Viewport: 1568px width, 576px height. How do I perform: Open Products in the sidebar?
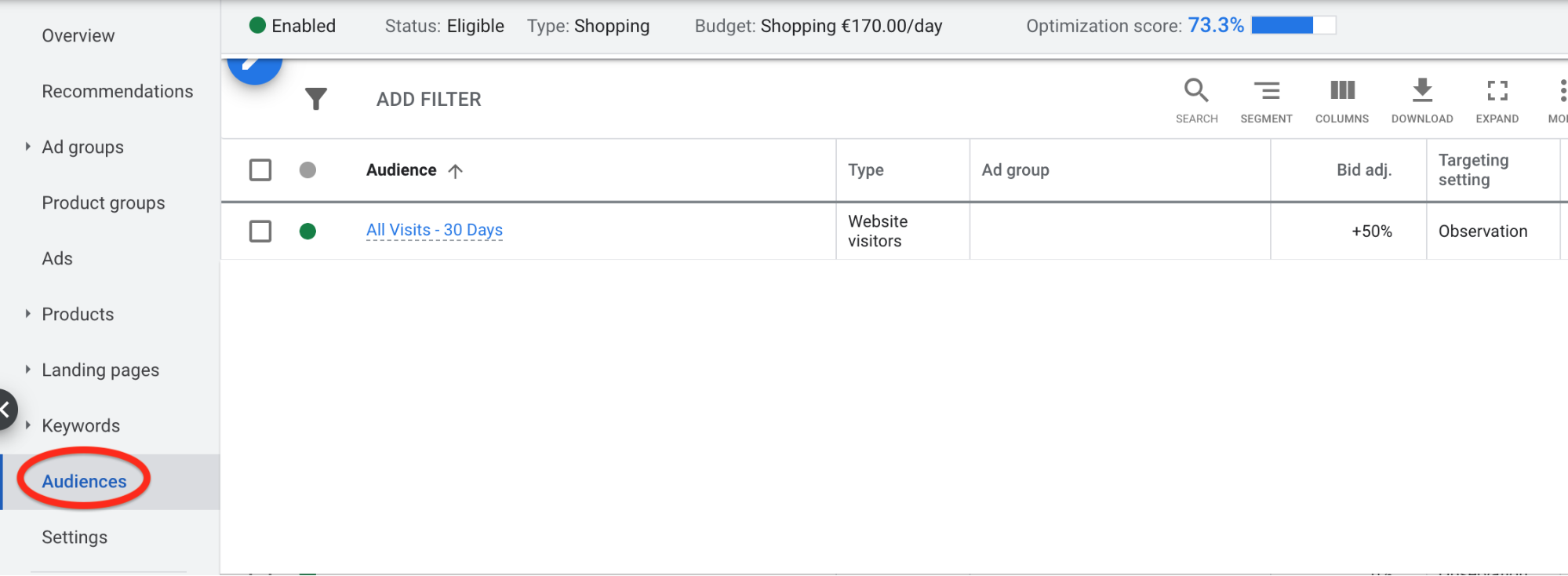78,314
